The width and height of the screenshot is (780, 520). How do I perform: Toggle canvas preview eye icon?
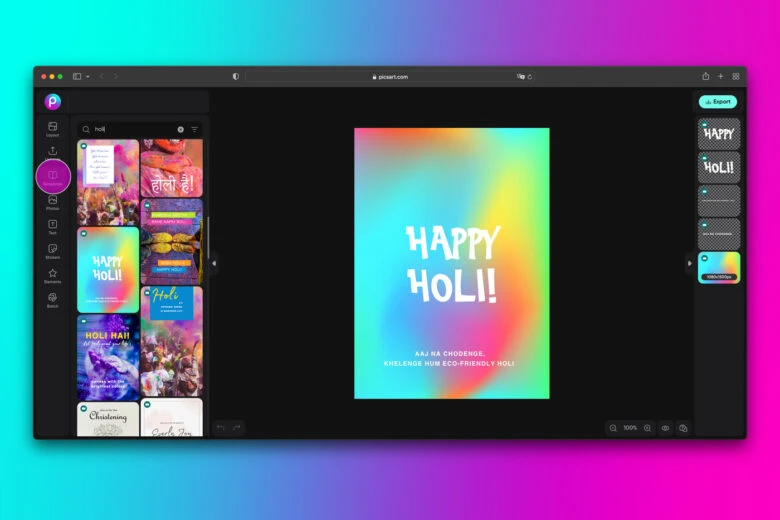pyautogui.click(x=665, y=428)
